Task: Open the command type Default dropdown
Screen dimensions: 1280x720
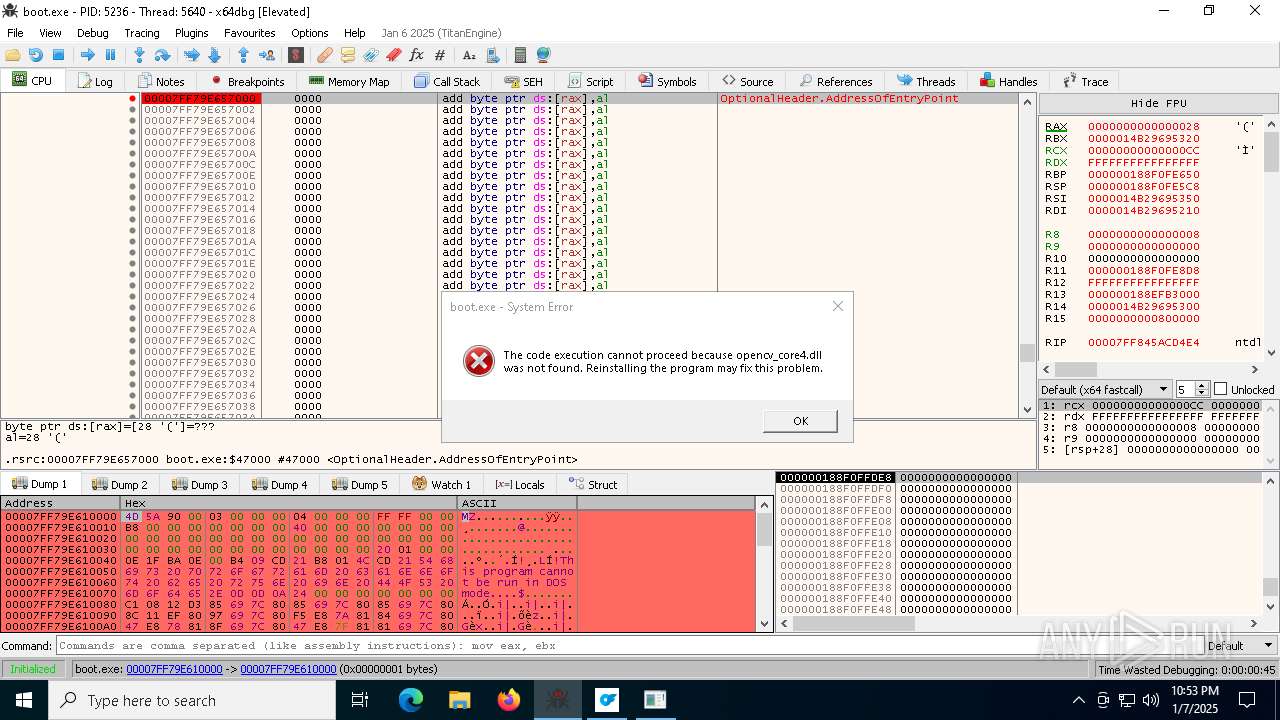Action: [1240, 646]
